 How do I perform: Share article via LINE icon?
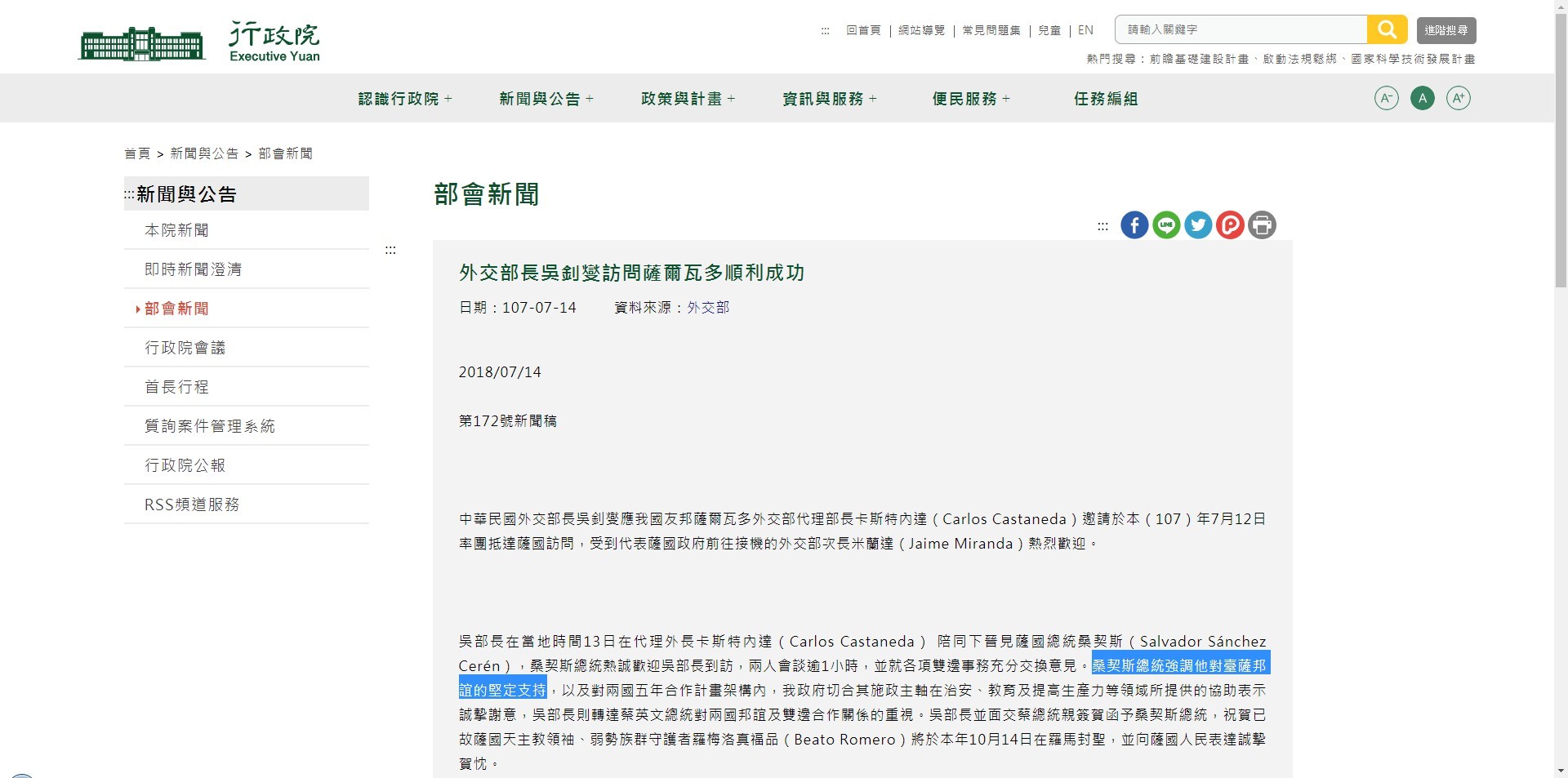click(1166, 225)
